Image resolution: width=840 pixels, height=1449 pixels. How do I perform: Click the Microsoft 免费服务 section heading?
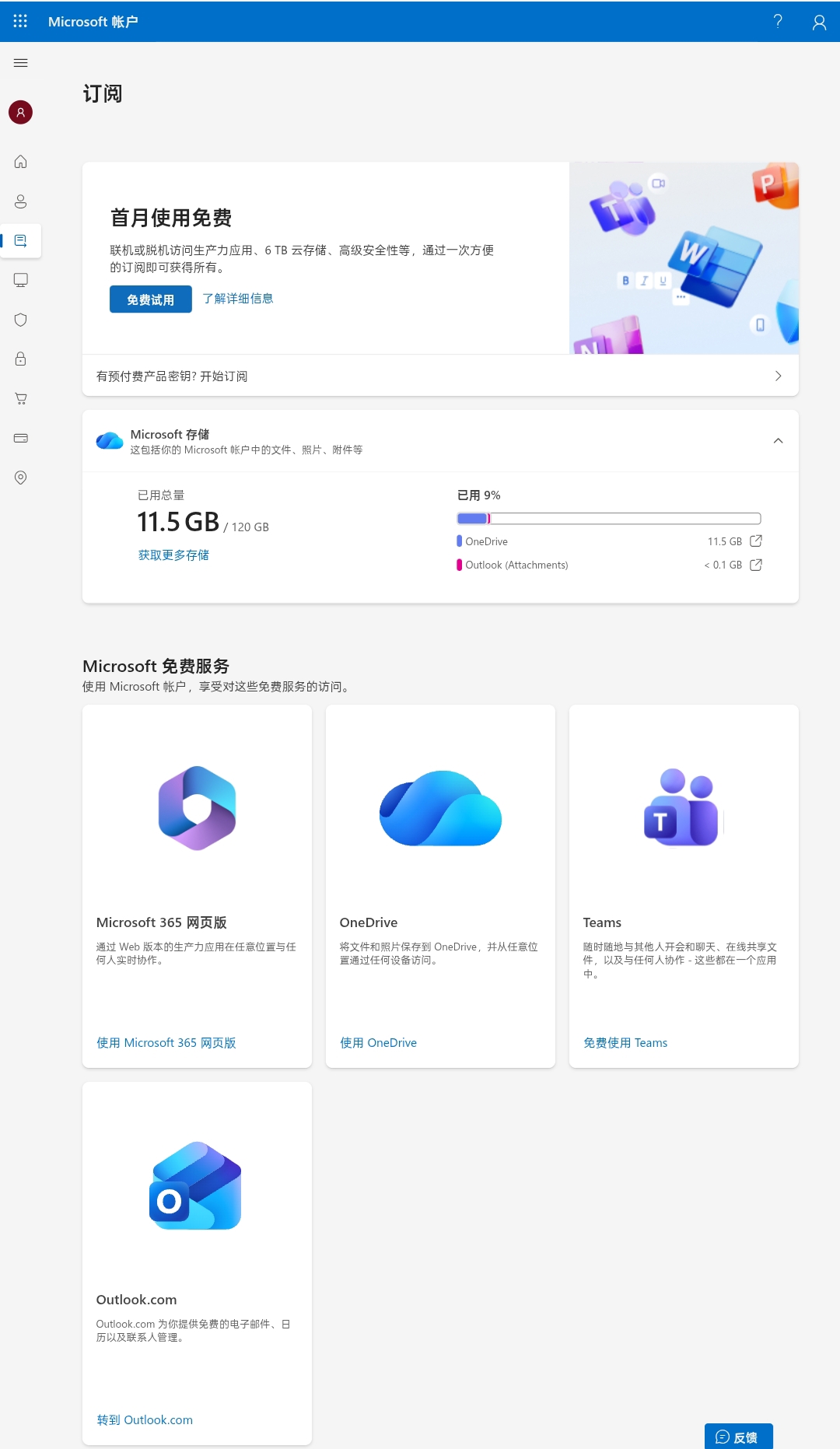(x=156, y=667)
